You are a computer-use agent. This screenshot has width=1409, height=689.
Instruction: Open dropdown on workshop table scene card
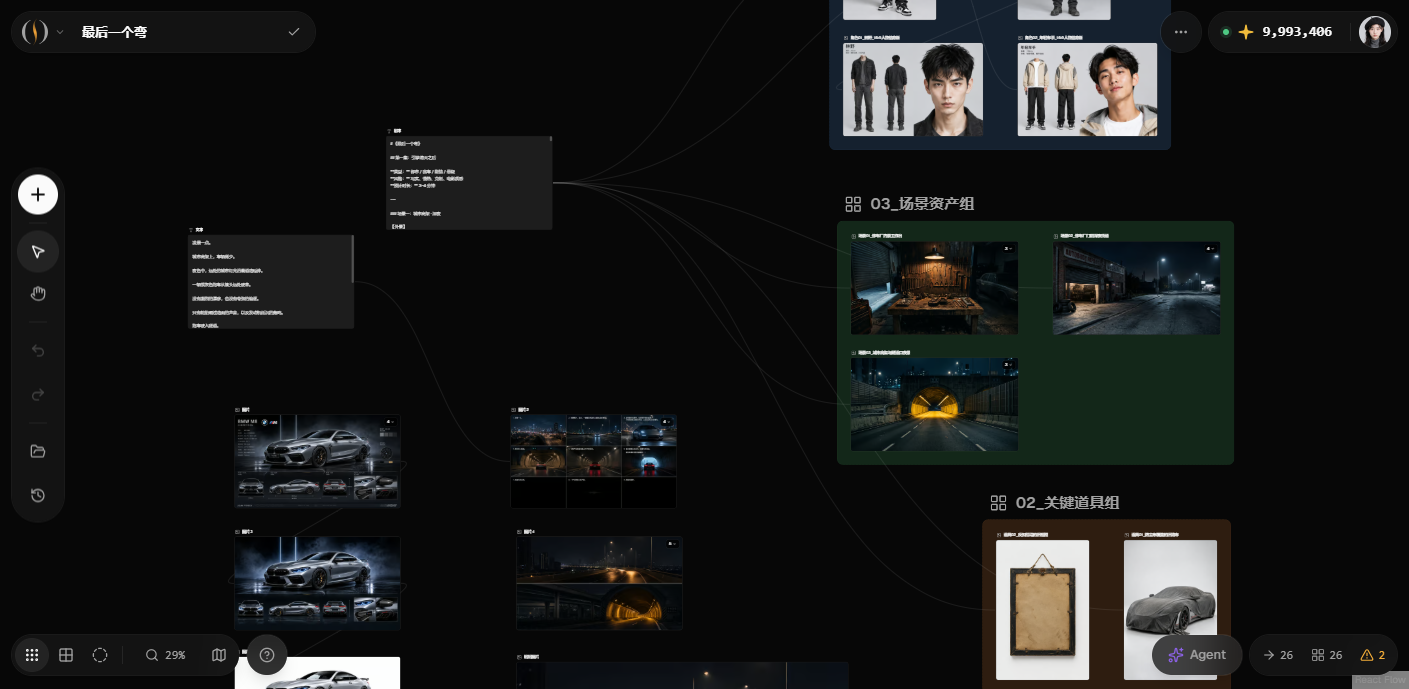[x=1007, y=249]
